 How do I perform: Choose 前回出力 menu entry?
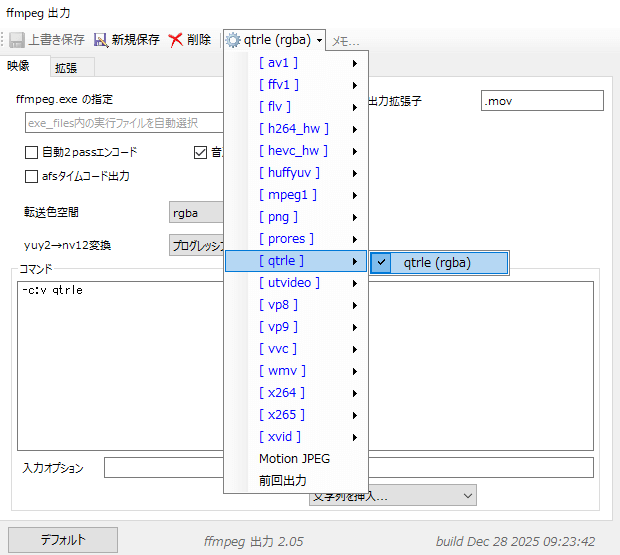tap(283, 481)
